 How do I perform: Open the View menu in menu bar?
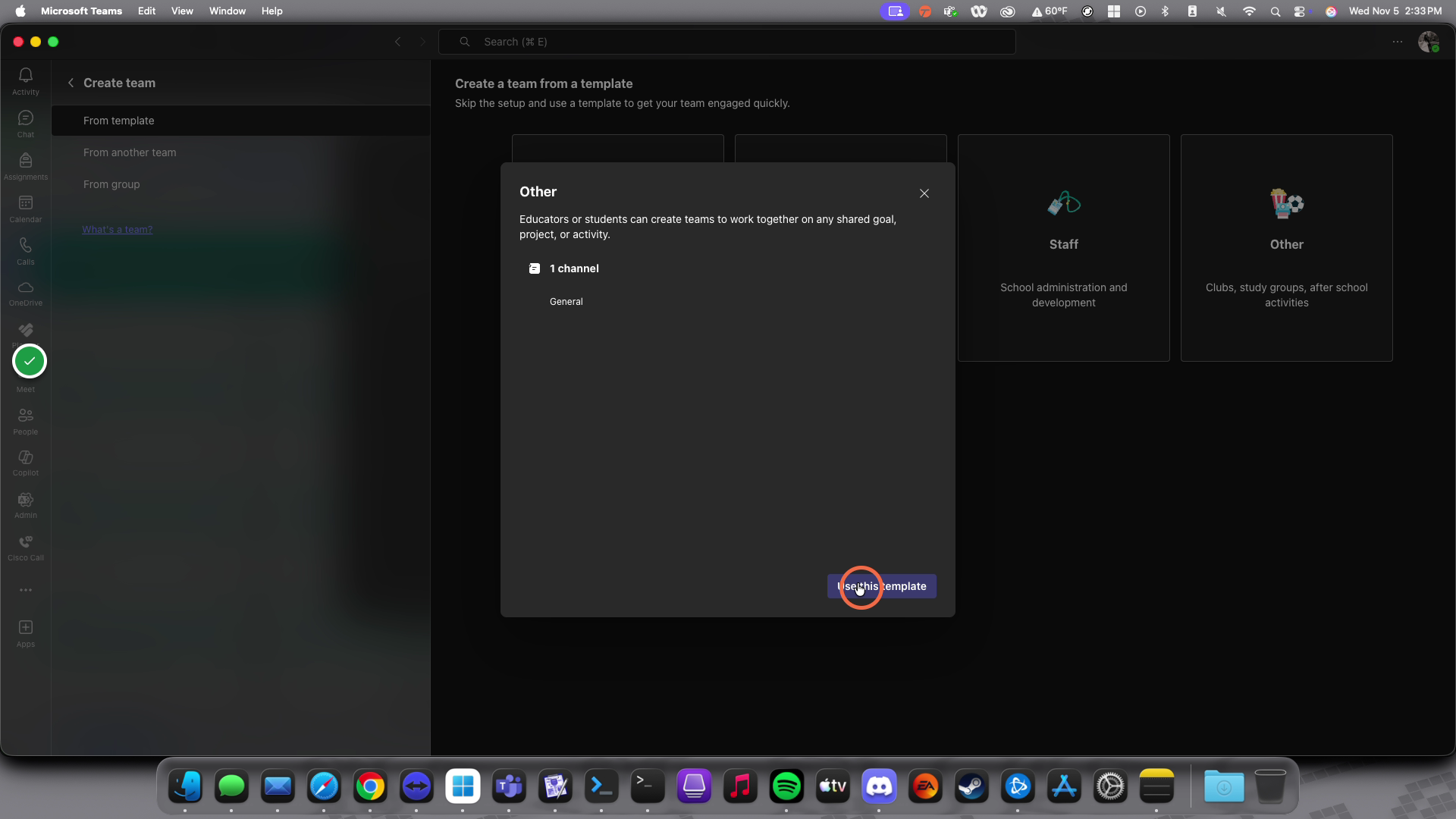pos(182,11)
